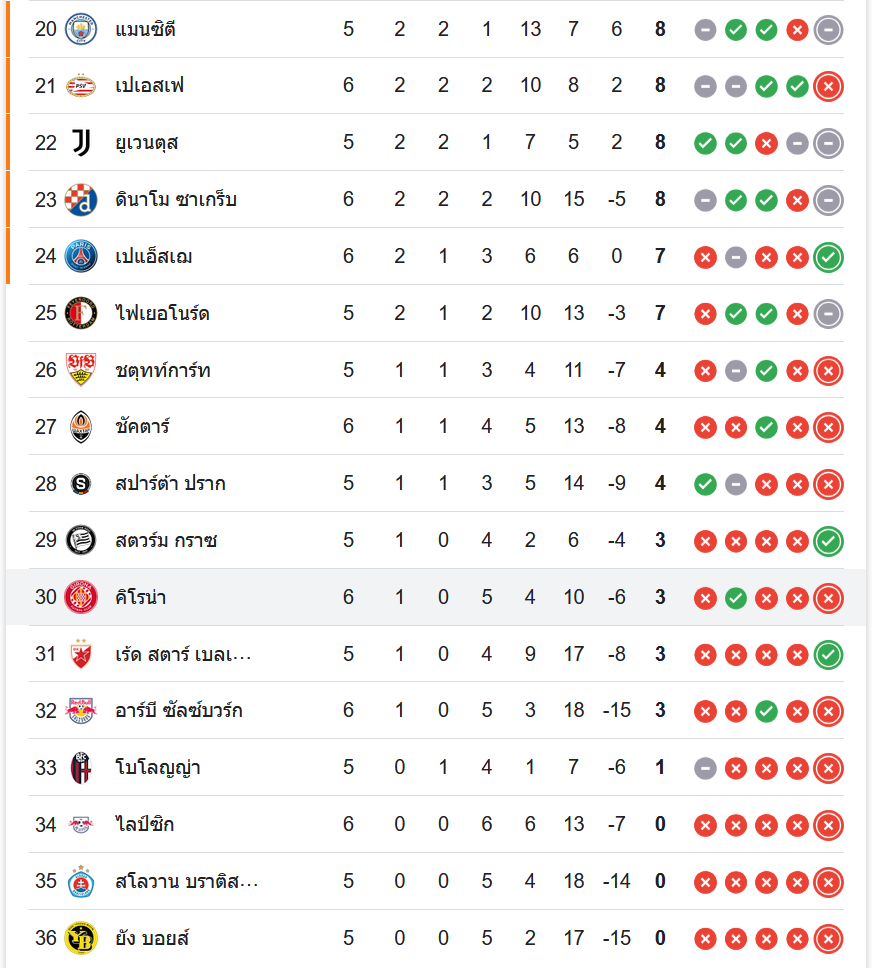Click the PSV club crest icon
This screenshot has height=968, width=872.
click(x=80, y=86)
